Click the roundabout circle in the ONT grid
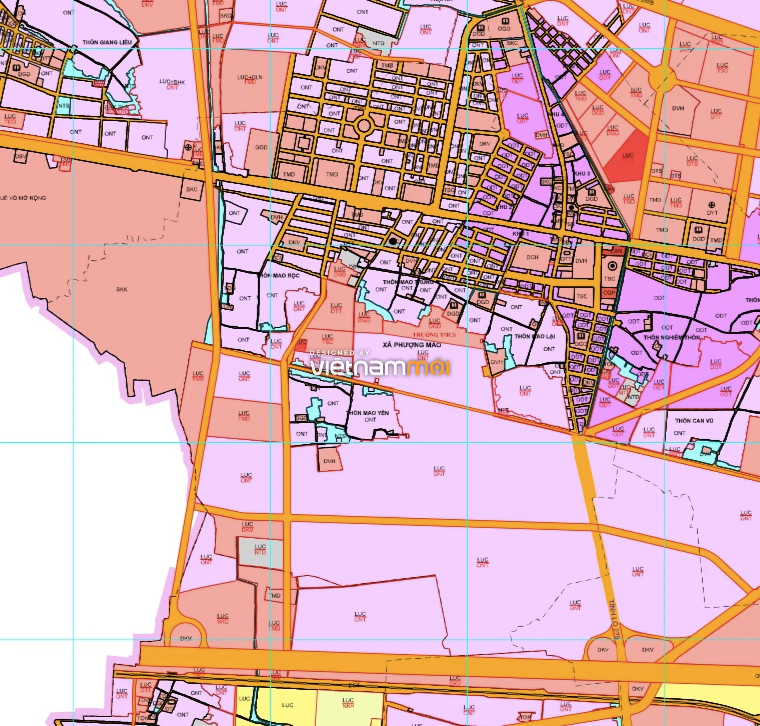Viewport: 760px width, 726px height. click(x=364, y=126)
